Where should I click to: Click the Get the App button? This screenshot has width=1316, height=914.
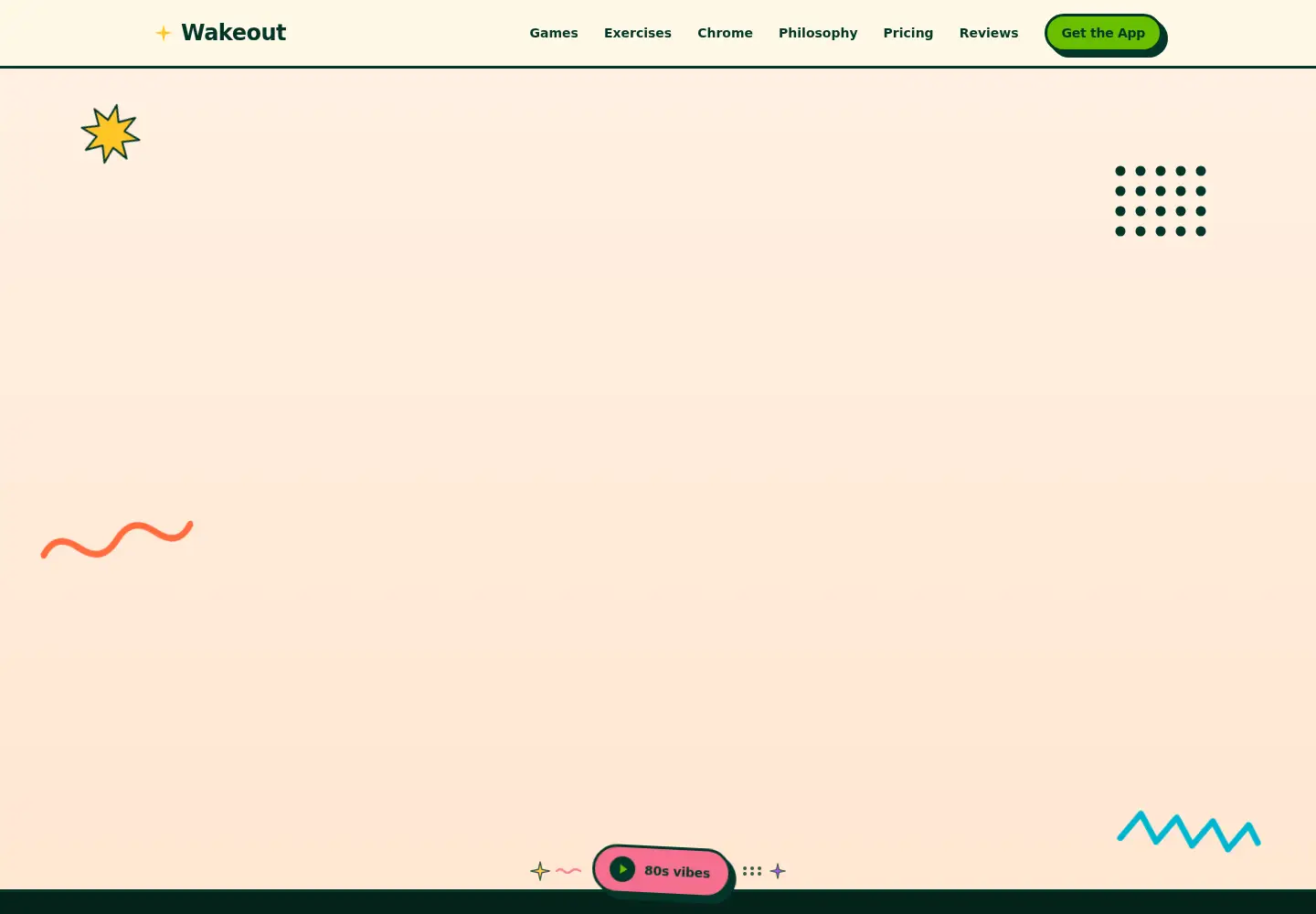pos(1103,33)
